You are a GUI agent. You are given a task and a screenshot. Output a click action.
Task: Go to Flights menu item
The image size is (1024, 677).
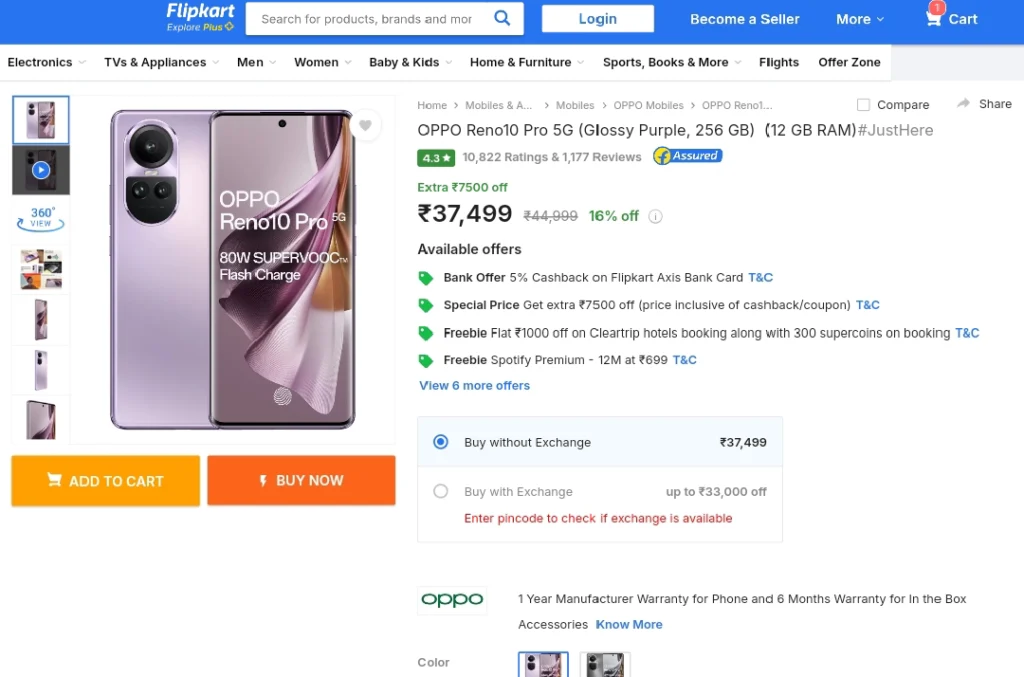pyautogui.click(x=778, y=62)
